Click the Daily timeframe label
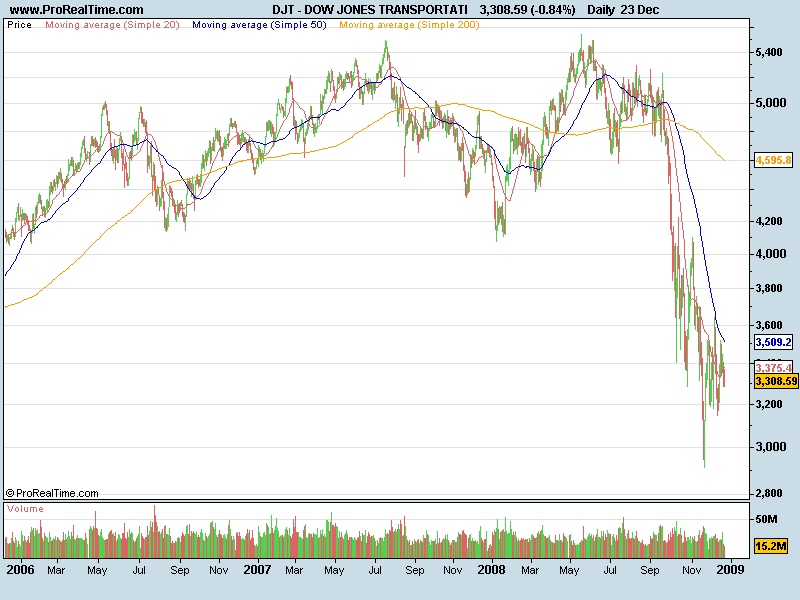This screenshot has height=600, width=800. pyautogui.click(x=601, y=10)
